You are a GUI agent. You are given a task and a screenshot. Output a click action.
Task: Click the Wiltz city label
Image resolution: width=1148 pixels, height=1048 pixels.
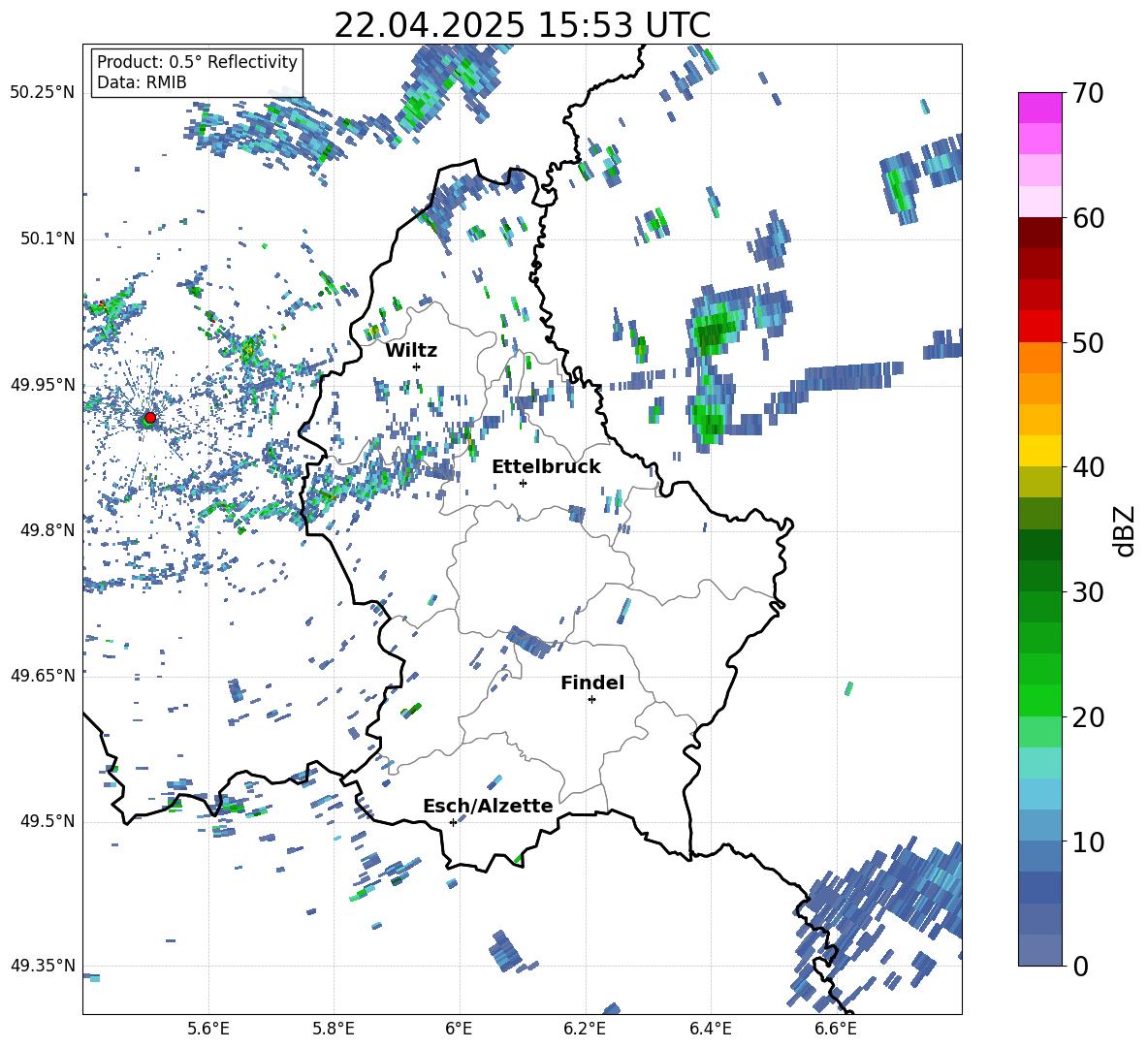[411, 351]
